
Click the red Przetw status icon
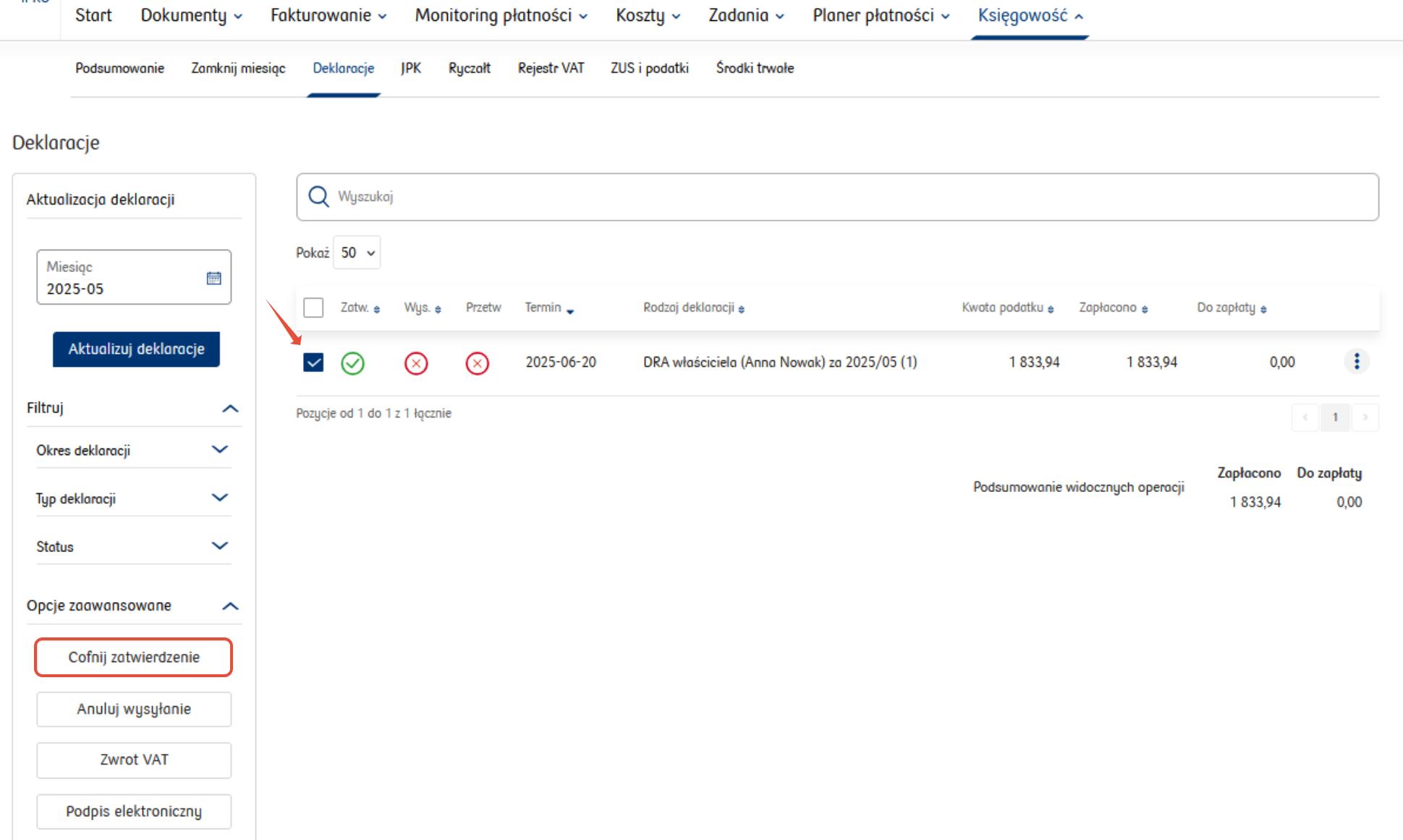pos(478,362)
